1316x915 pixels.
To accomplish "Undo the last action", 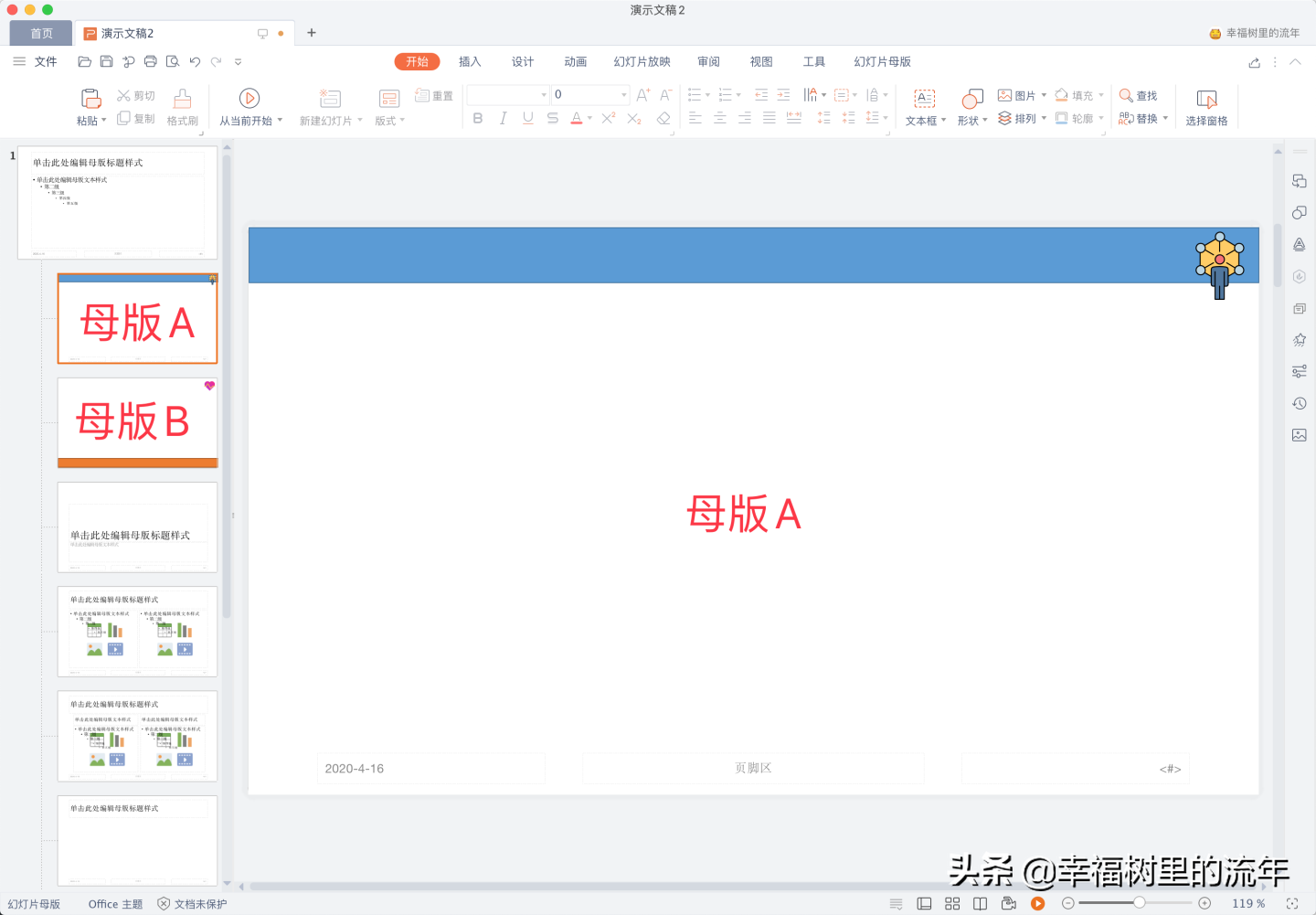I will point(195,62).
